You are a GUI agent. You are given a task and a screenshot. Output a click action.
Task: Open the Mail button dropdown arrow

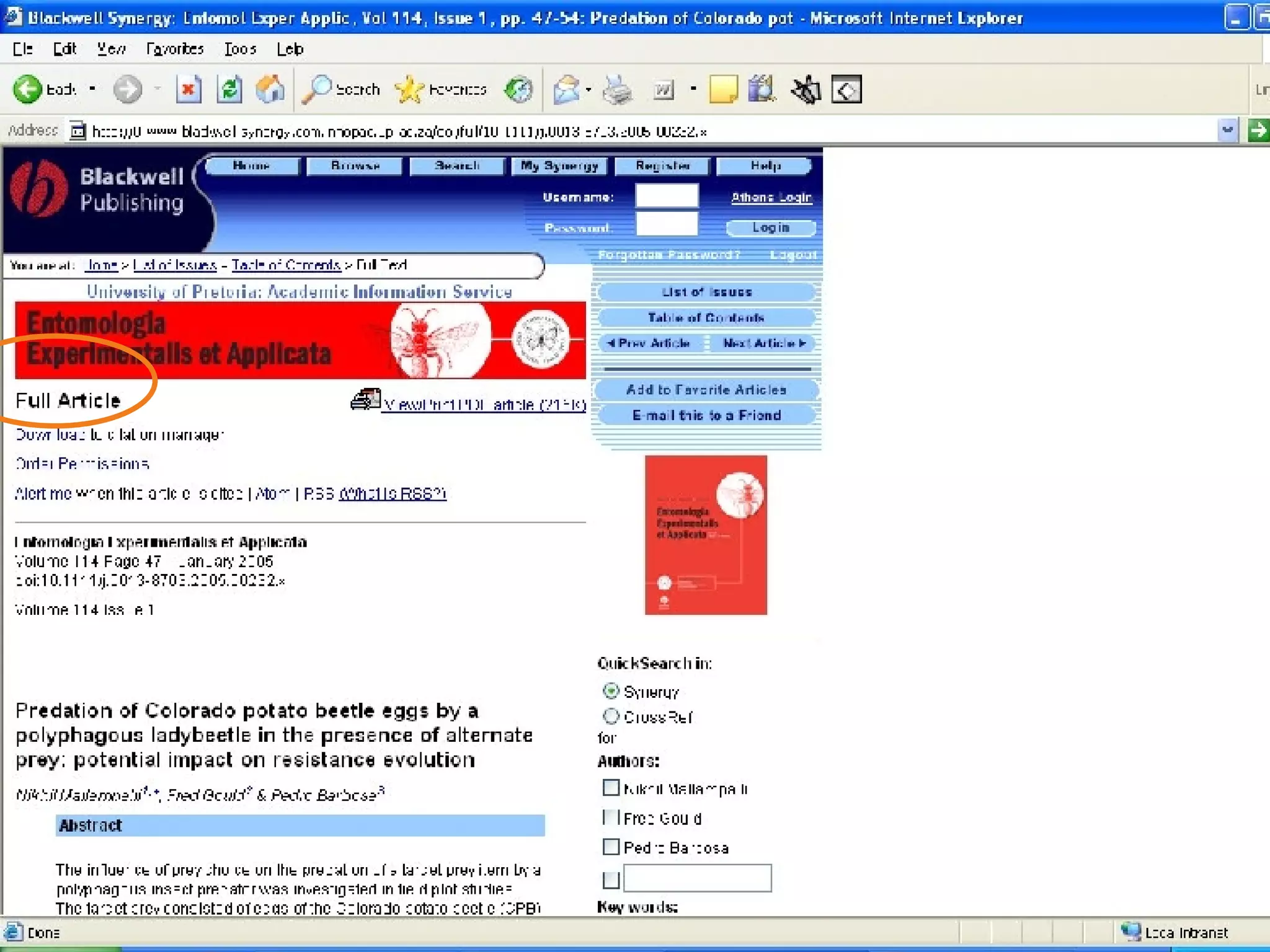click(588, 90)
